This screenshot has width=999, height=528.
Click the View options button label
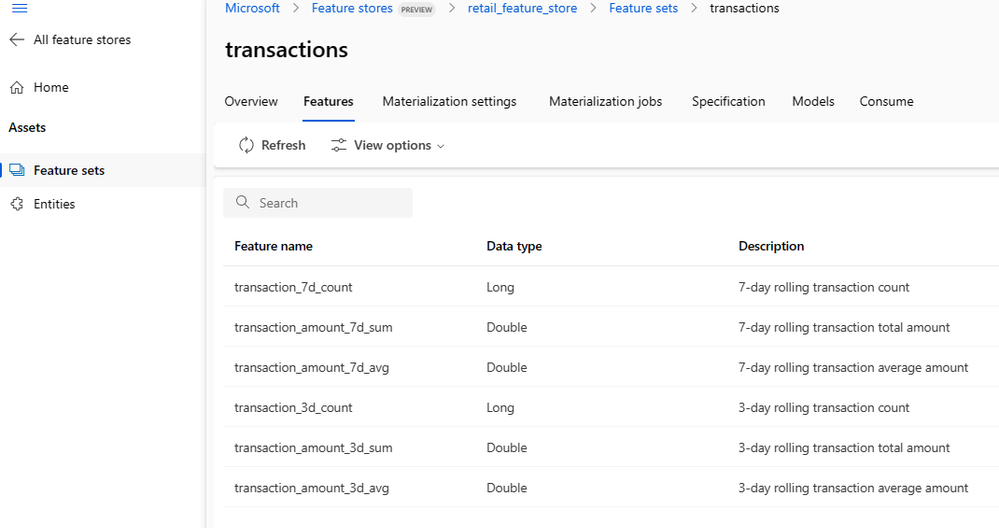[392, 145]
